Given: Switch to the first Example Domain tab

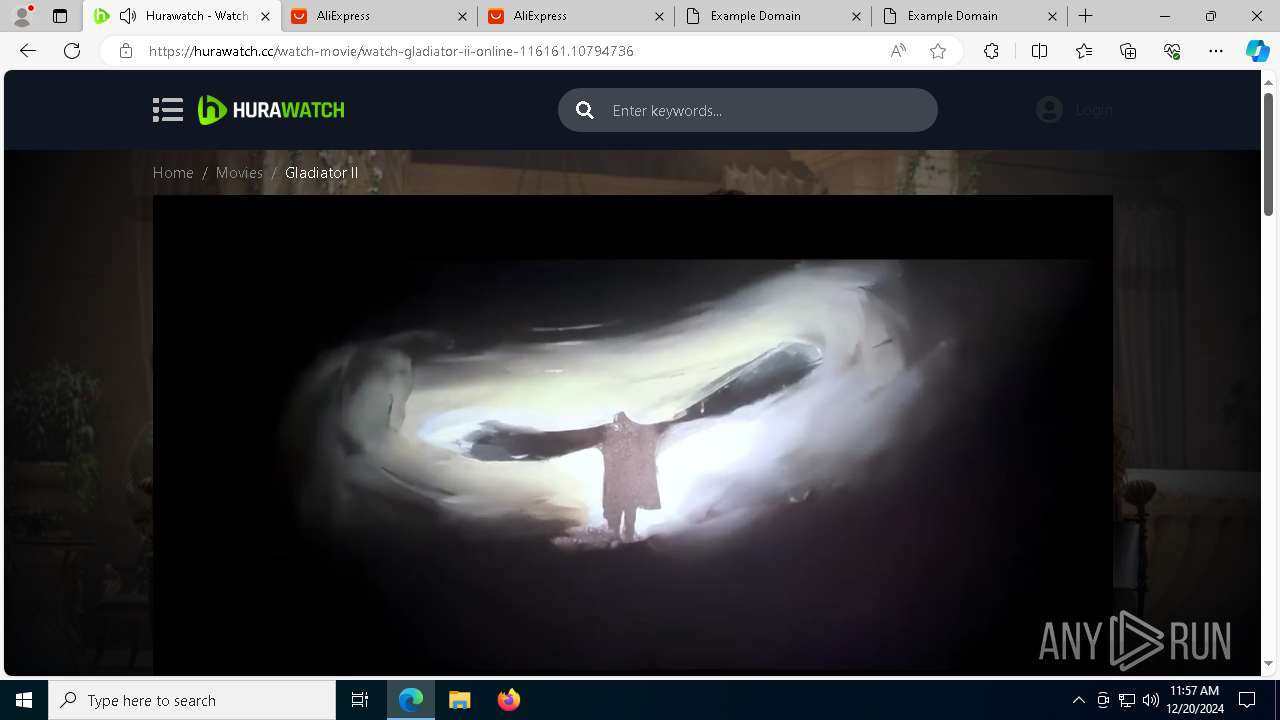Looking at the screenshot, I should pyautogui.click(x=773, y=16).
